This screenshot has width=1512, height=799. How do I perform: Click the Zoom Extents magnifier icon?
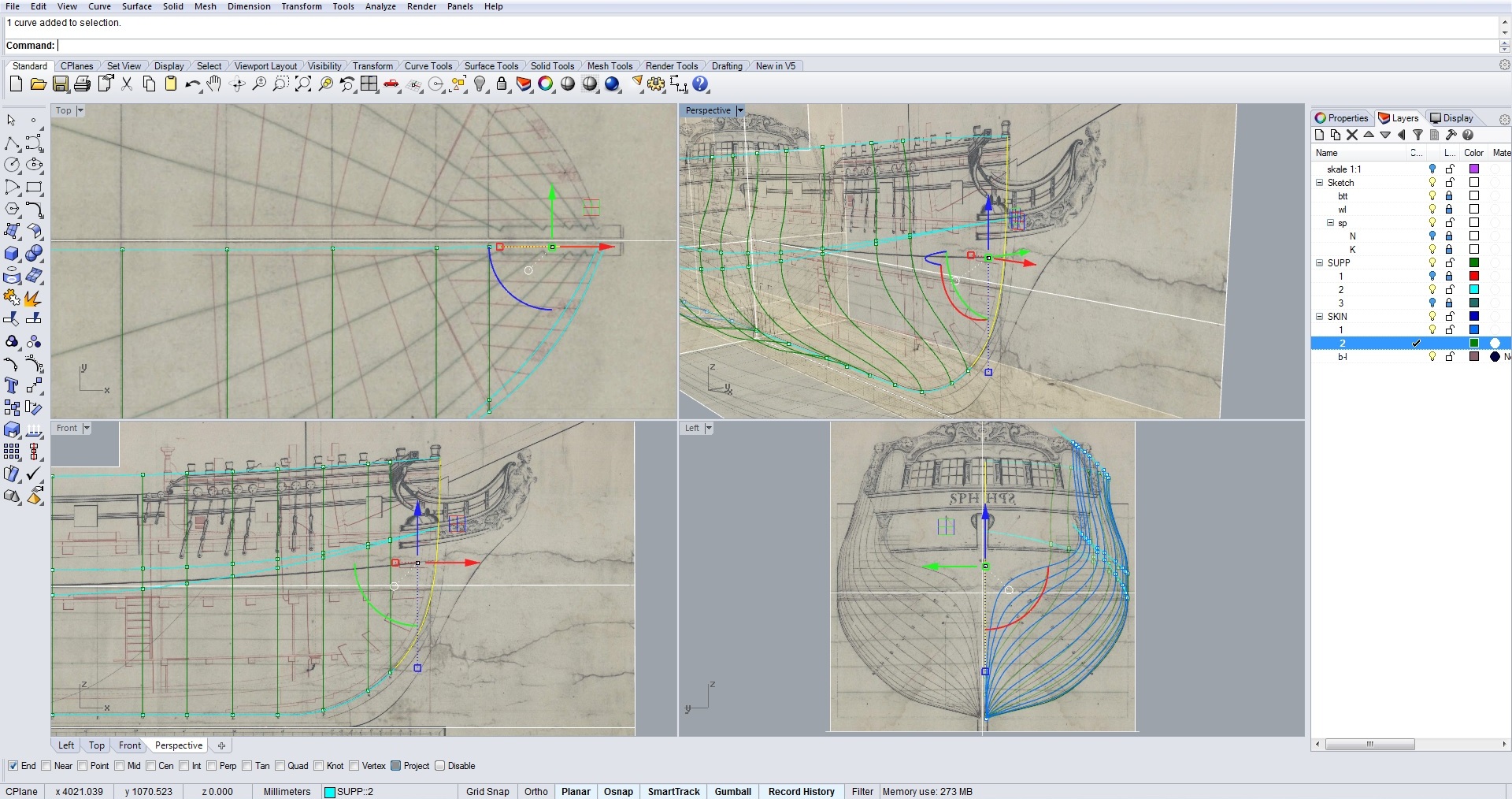click(303, 84)
